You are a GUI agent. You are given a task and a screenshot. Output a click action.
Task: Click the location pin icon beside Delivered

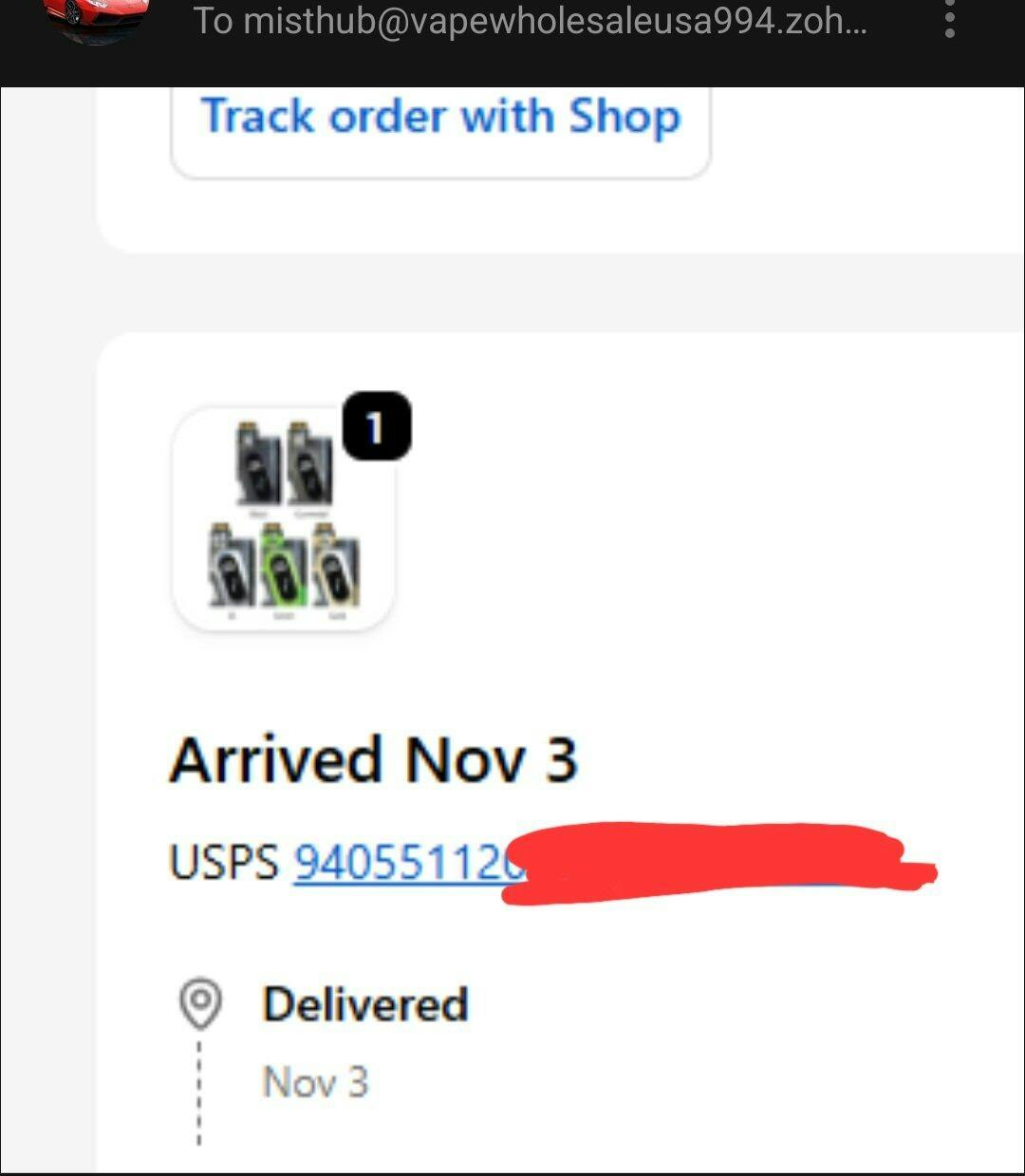coord(200,1004)
